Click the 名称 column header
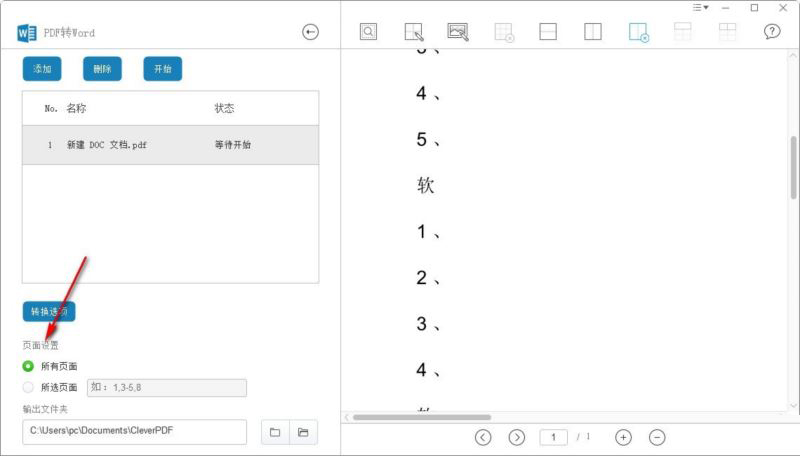 (77, 108)
